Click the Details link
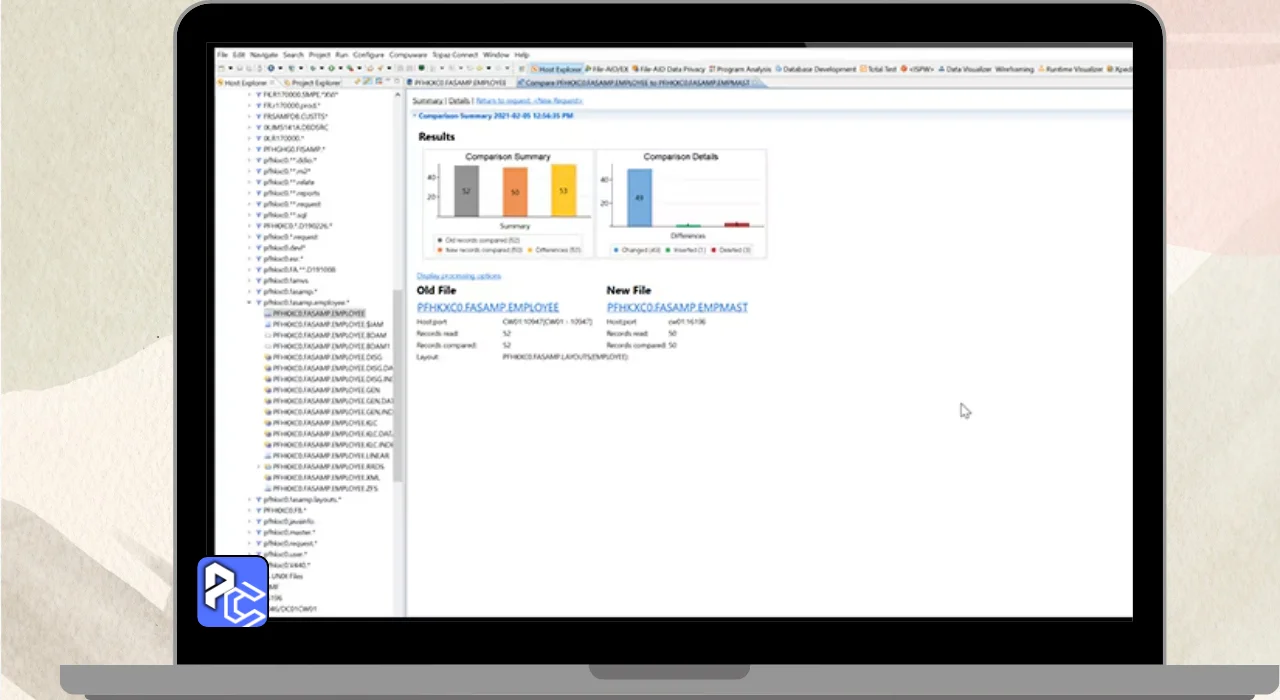This screenshot has height=700, width=1280. [458, 101]
